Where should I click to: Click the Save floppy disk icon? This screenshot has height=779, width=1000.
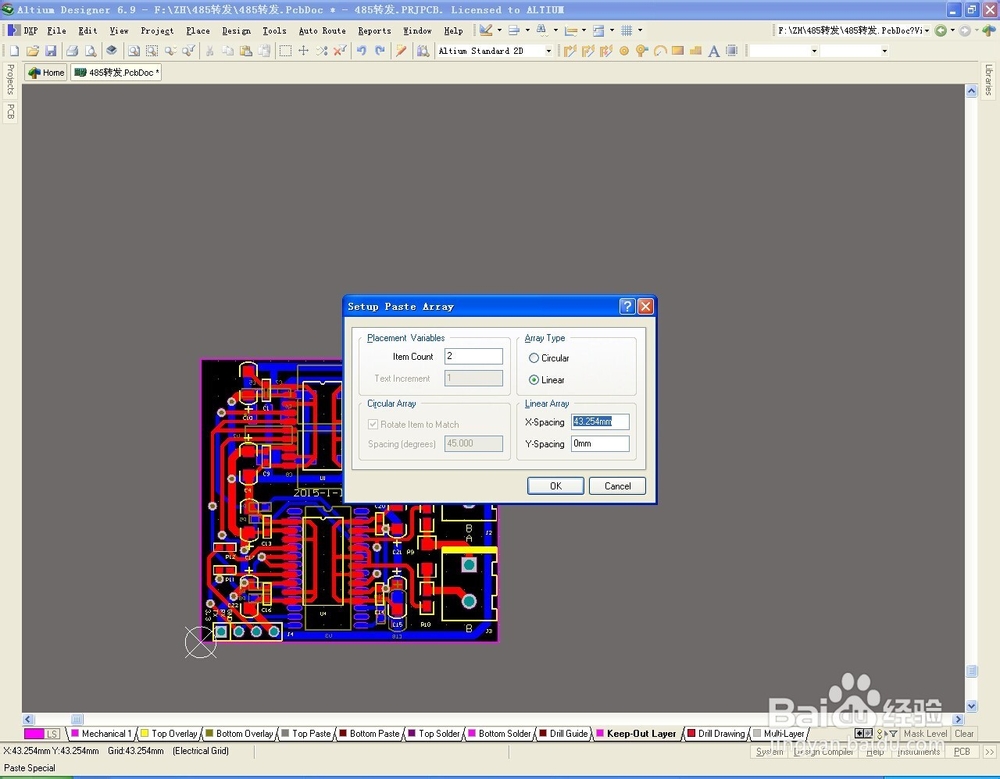[50, 50]
